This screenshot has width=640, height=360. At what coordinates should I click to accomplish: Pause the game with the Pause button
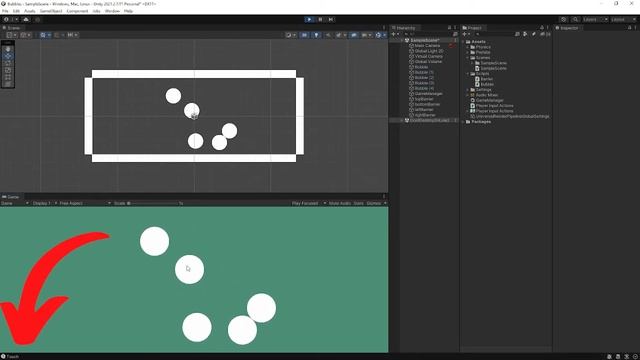coord(320,20)
